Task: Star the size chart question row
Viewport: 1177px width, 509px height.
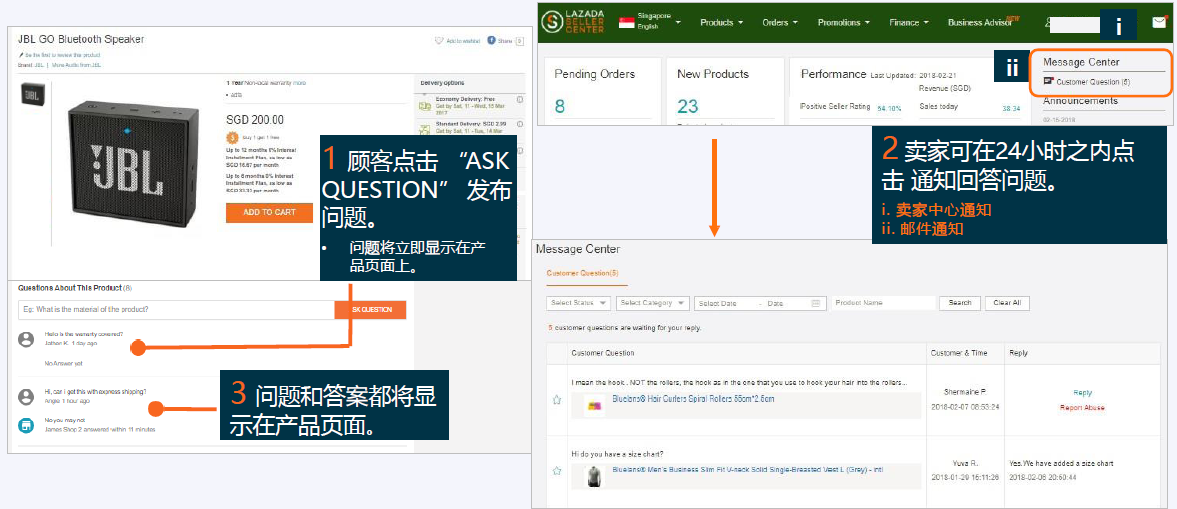Action: point(557,471)
